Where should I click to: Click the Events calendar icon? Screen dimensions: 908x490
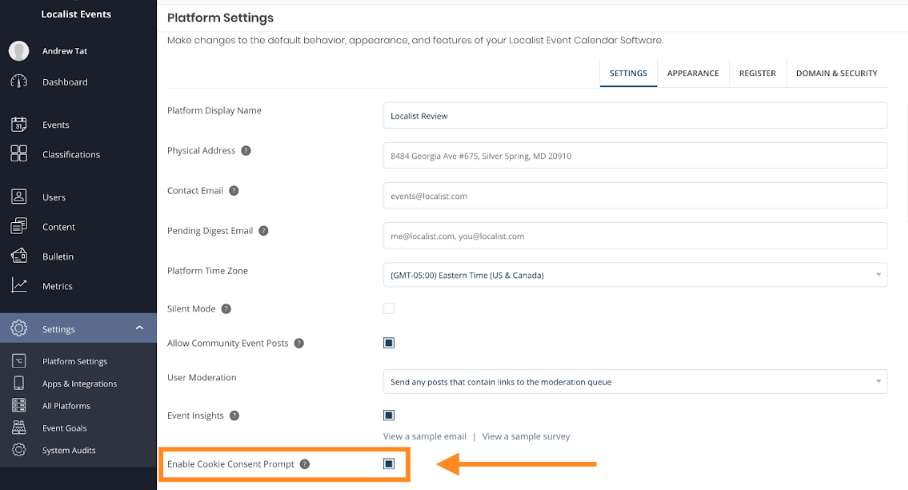click(x=19, y=125)
